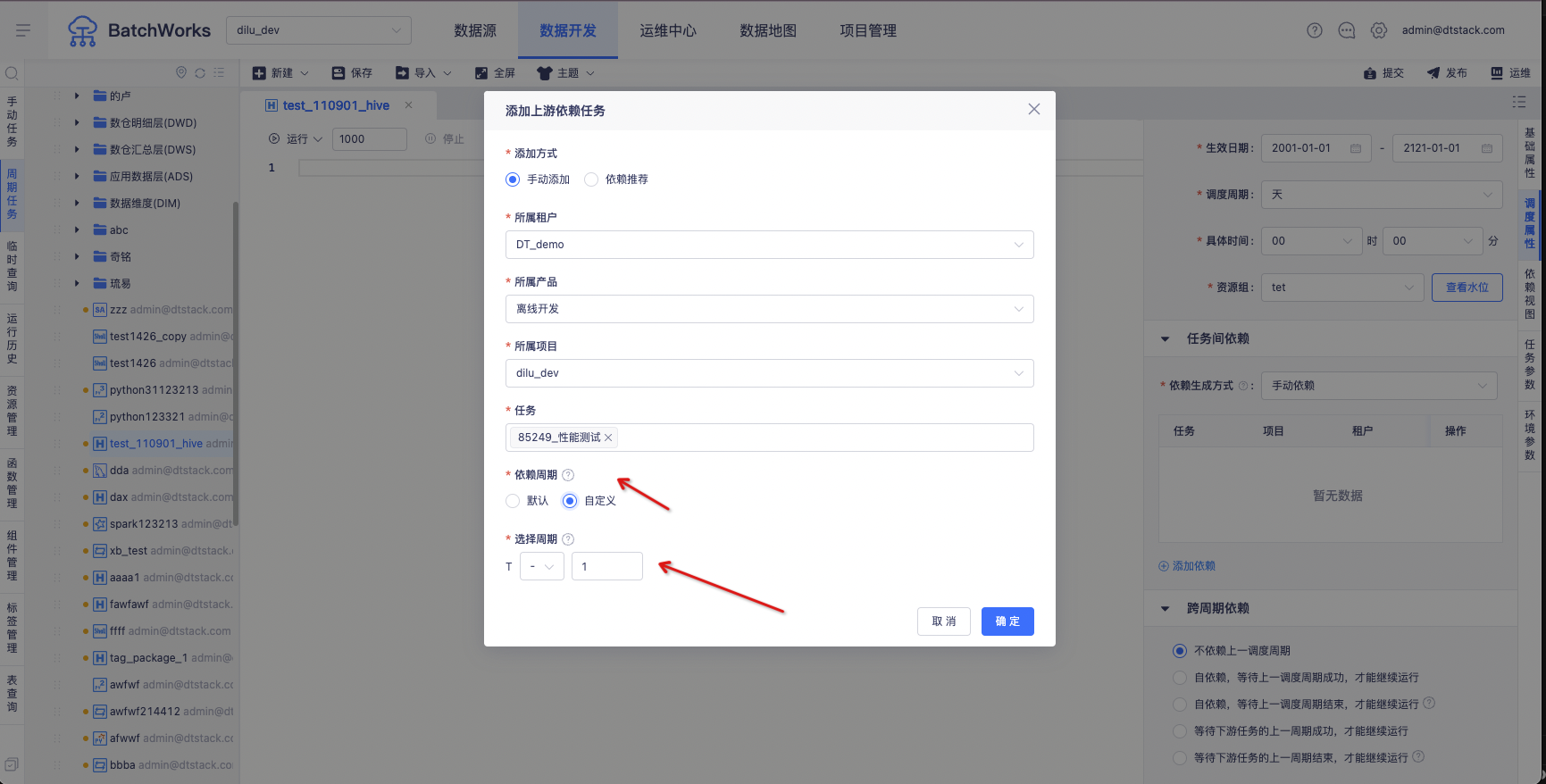Screen dimensions: 1546x784
Task: Click the 添加依赖 link
Action: (1187, 566)
